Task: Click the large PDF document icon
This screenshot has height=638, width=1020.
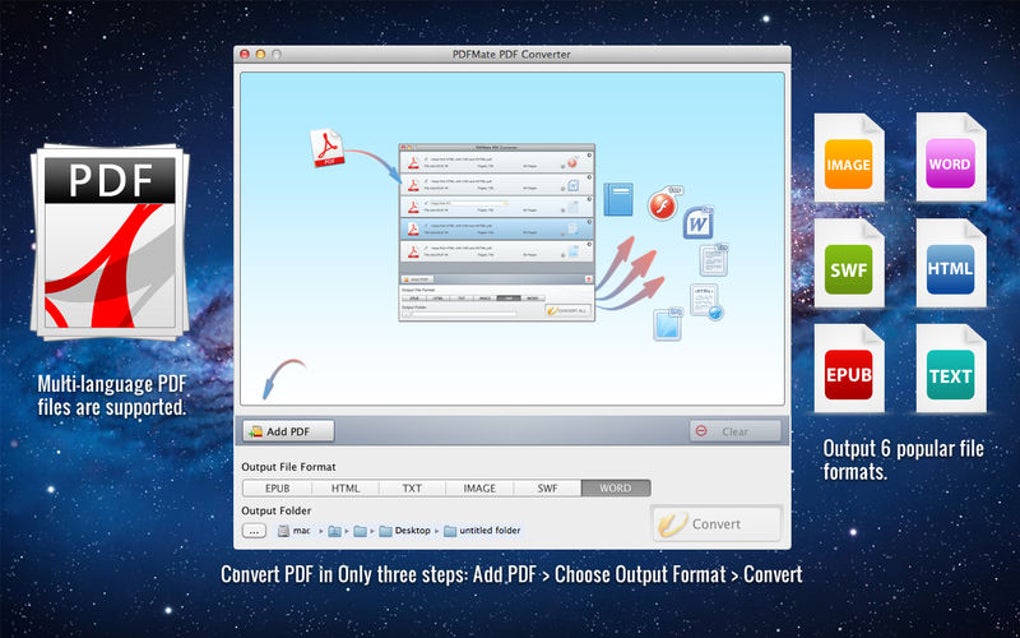Action: coord(110,242)
